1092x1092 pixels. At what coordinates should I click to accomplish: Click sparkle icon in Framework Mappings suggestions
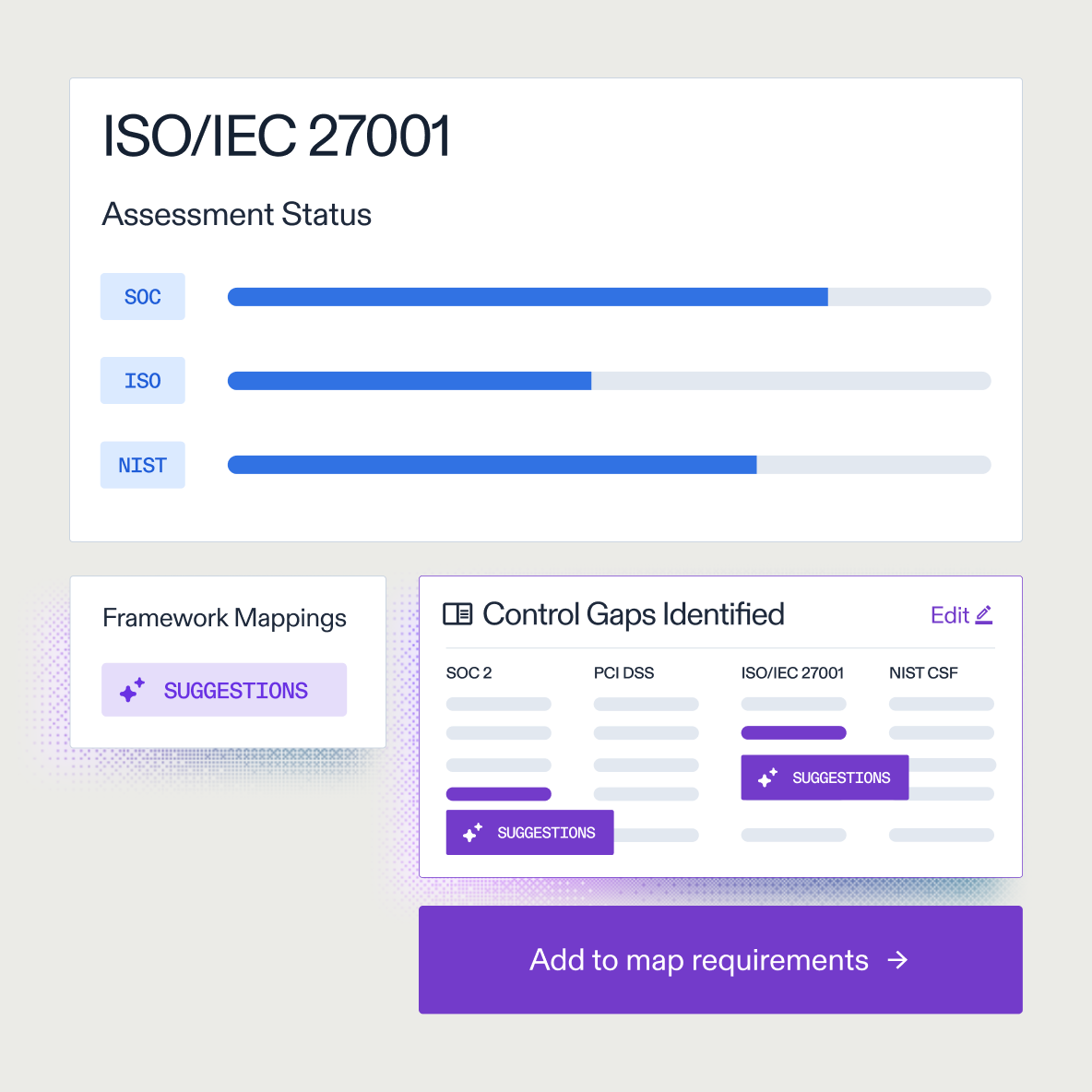tap(133, 690)
